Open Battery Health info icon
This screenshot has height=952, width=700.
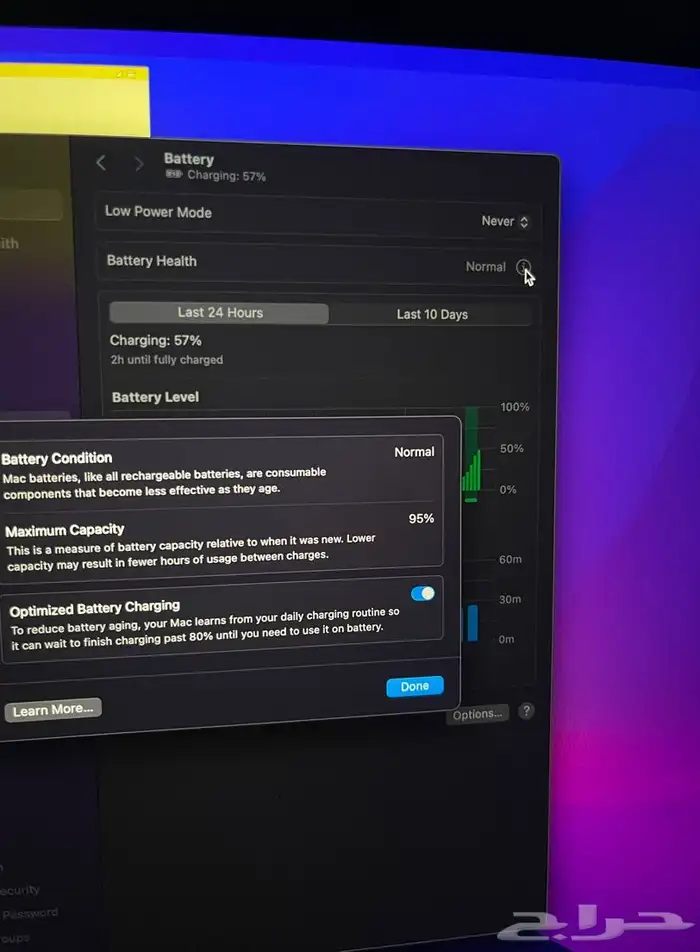[523, 267]
